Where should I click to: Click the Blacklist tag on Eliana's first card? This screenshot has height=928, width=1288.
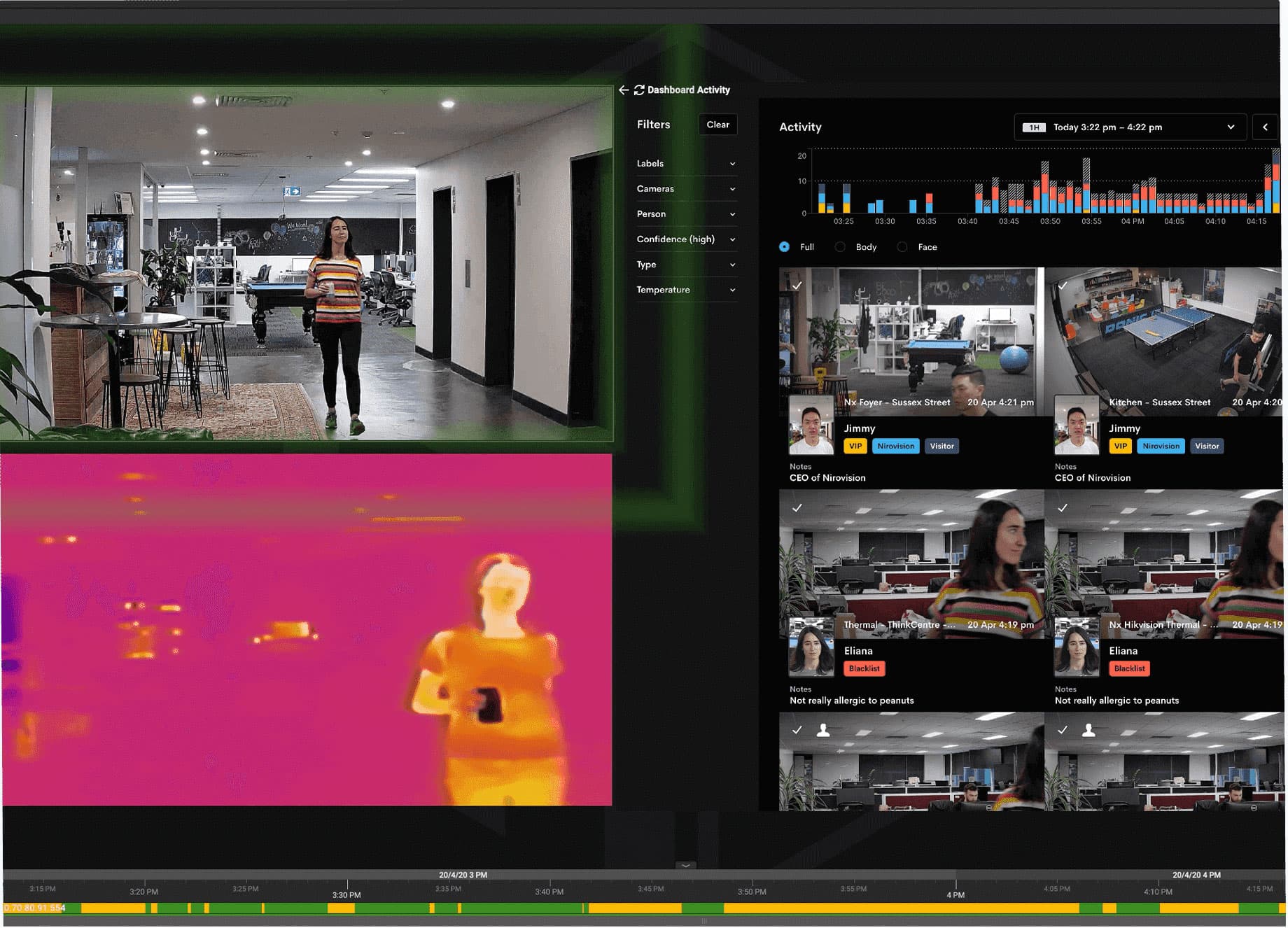pyautogui.click(x=864, y=669)
